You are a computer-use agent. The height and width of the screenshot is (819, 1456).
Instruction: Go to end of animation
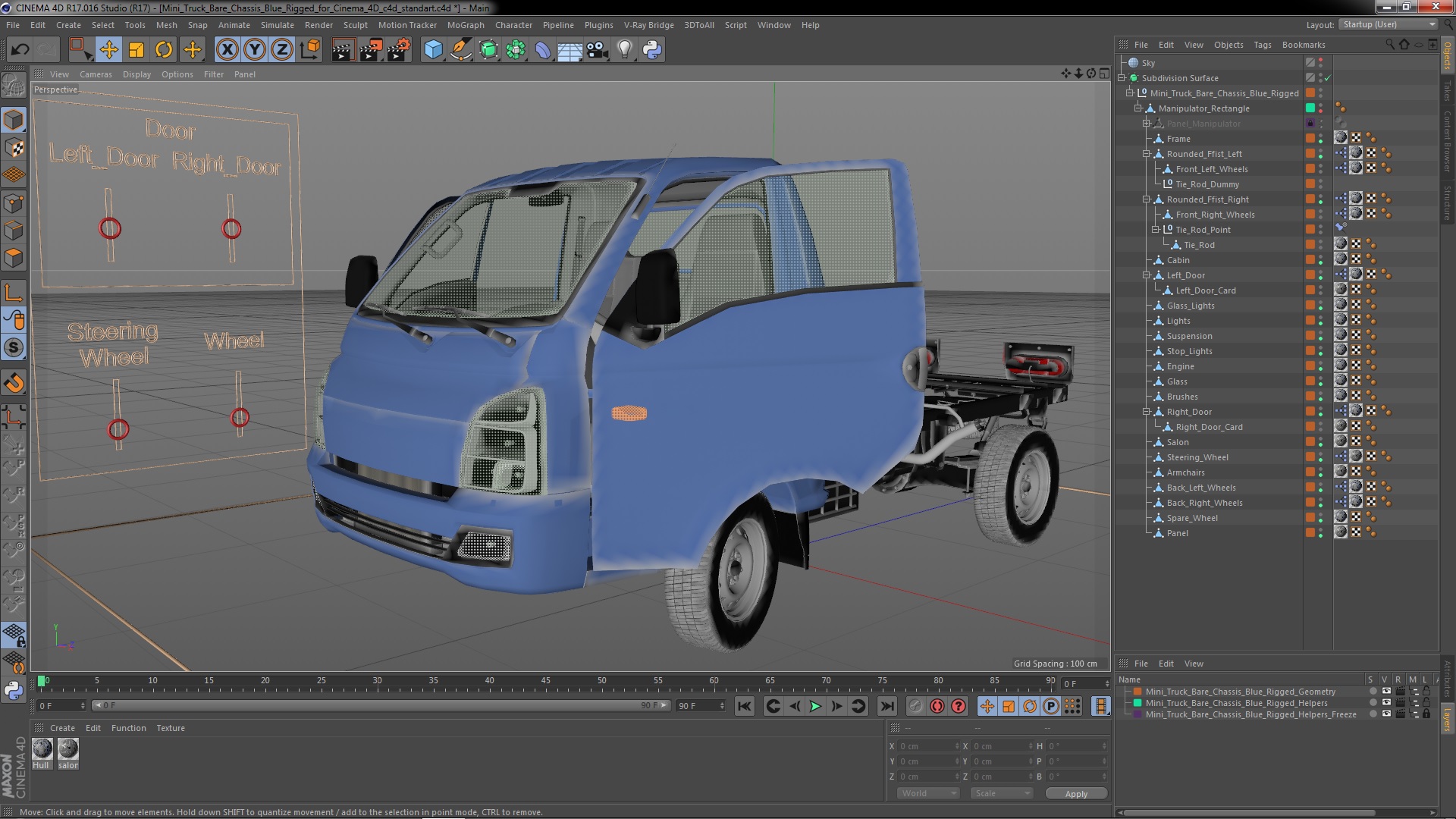click(886, 706)
